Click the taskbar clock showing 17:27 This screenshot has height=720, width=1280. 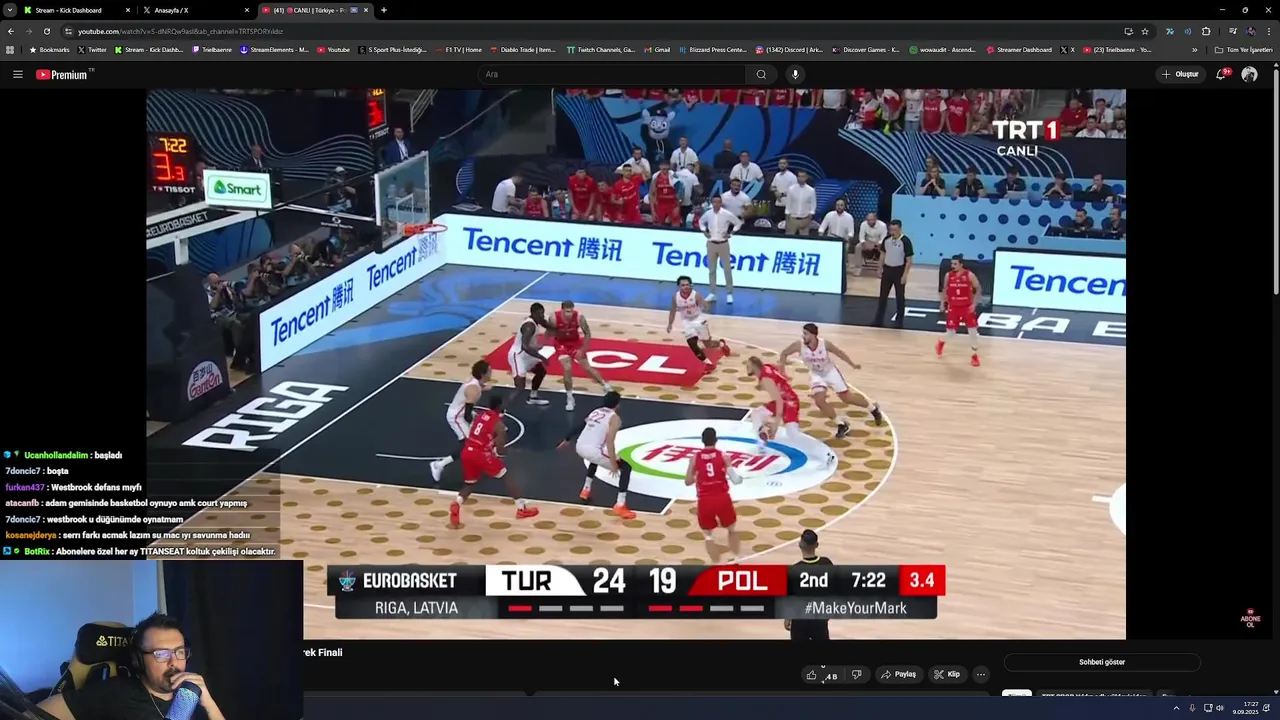(x=1244, y=708)
